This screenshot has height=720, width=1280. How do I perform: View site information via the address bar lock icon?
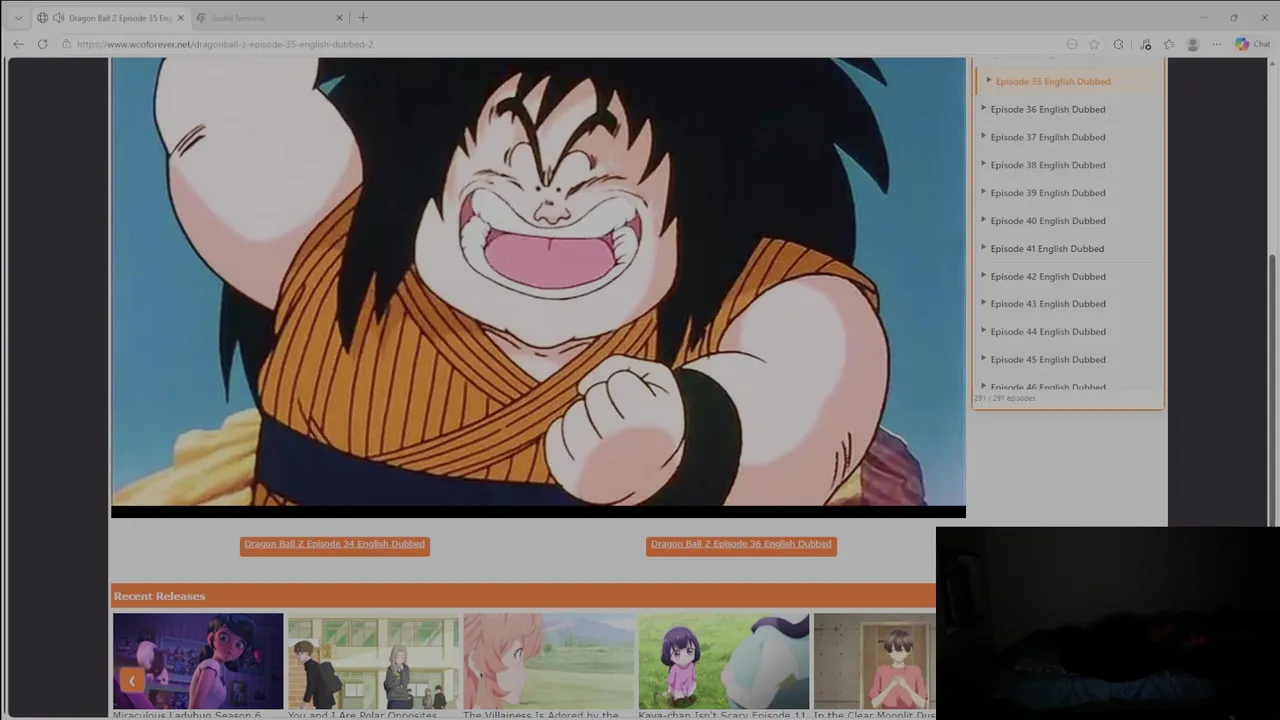[66, 44]
